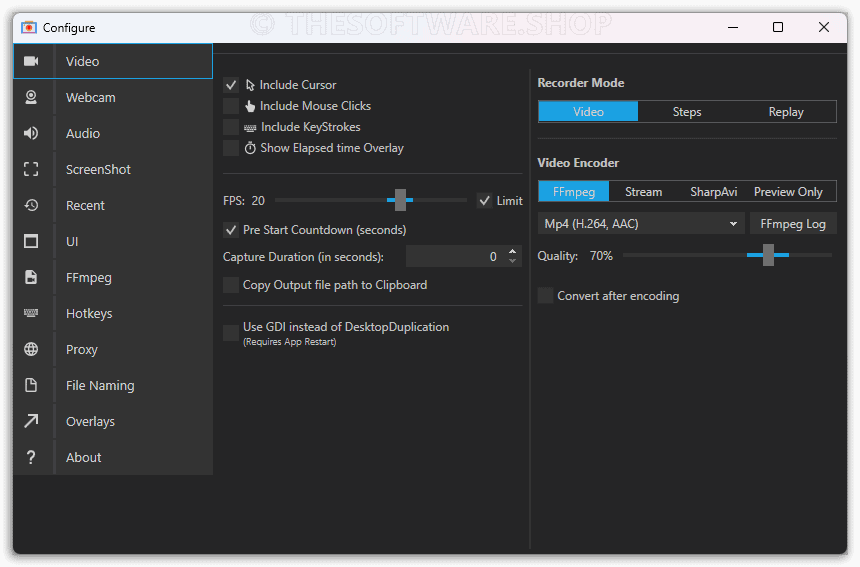Open Recent via the history clock icon
Image resolution: width=860 pixels, height=567 pixels.
click(31, 205)
